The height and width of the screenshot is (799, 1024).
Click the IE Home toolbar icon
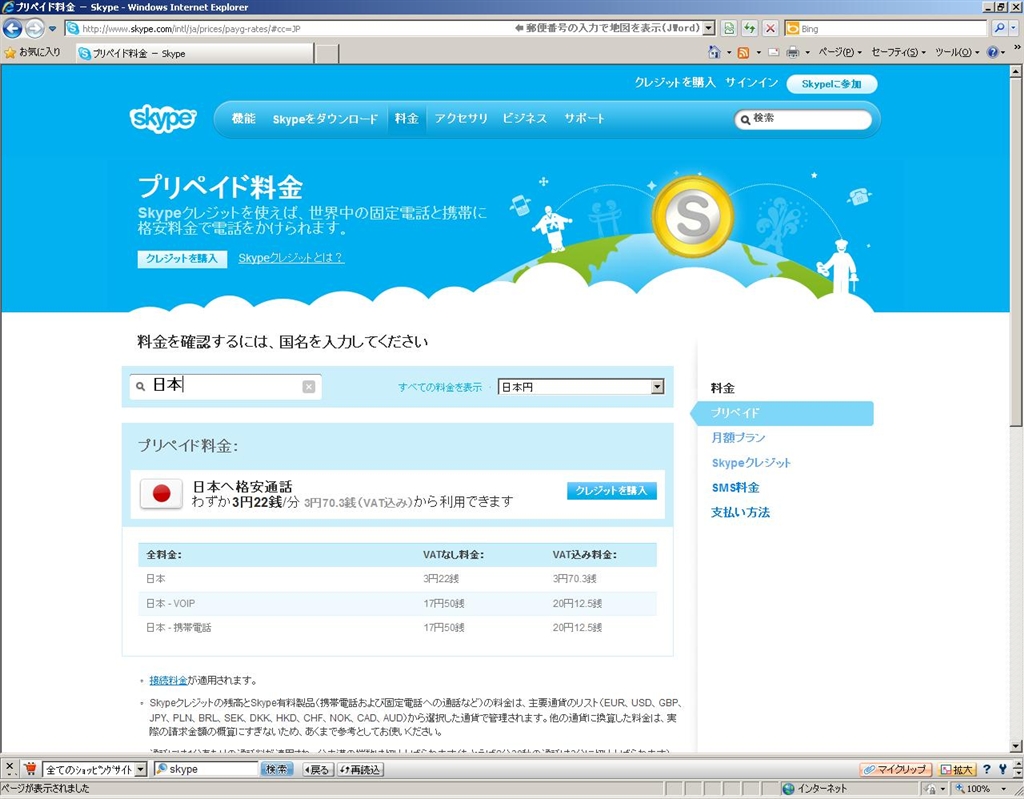click(714, 52)
